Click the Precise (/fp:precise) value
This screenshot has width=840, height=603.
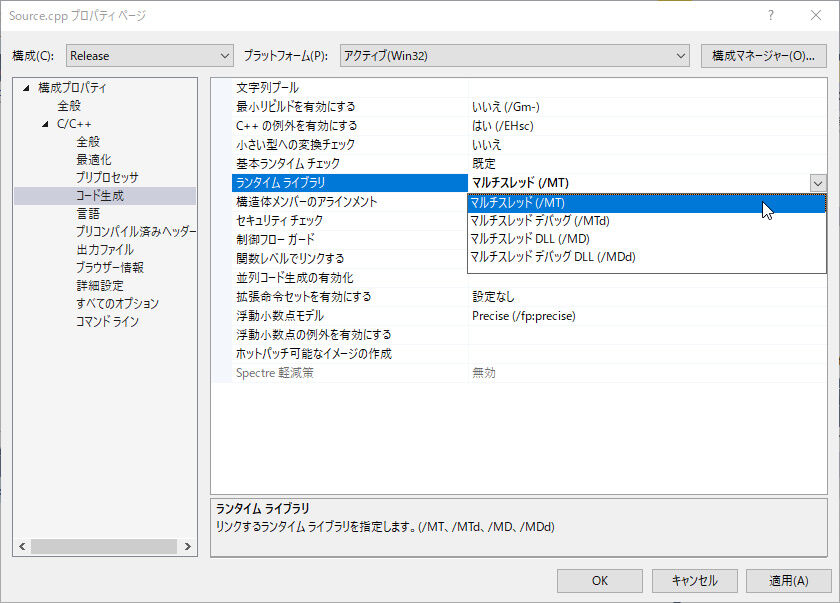[x=523, y=315]
